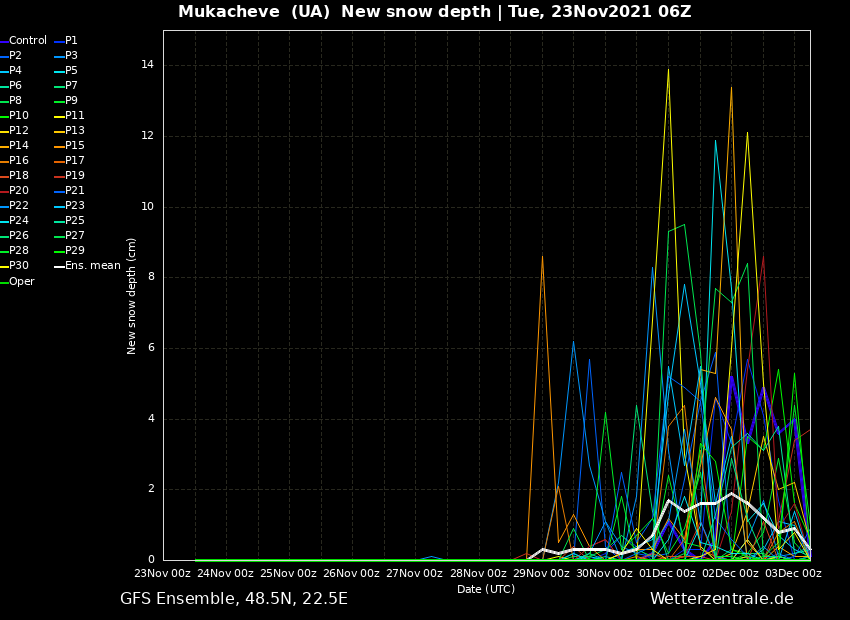Select P29 in the legend

tap(74, 251)
